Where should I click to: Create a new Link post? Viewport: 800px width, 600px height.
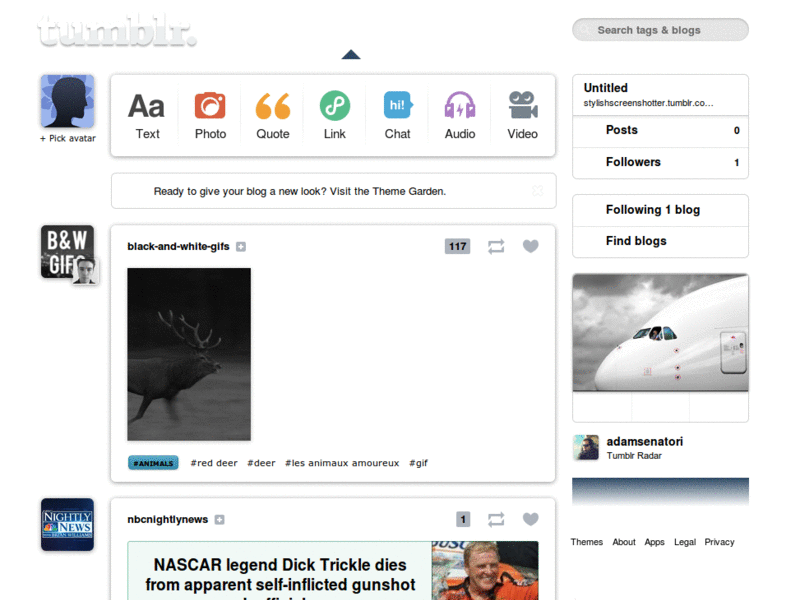pos(335,115)
